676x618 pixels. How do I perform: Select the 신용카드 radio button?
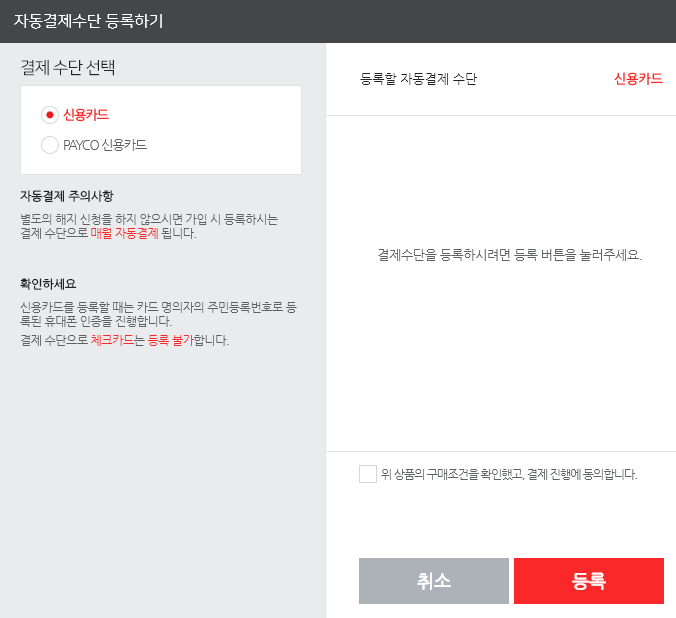(50, 115)
